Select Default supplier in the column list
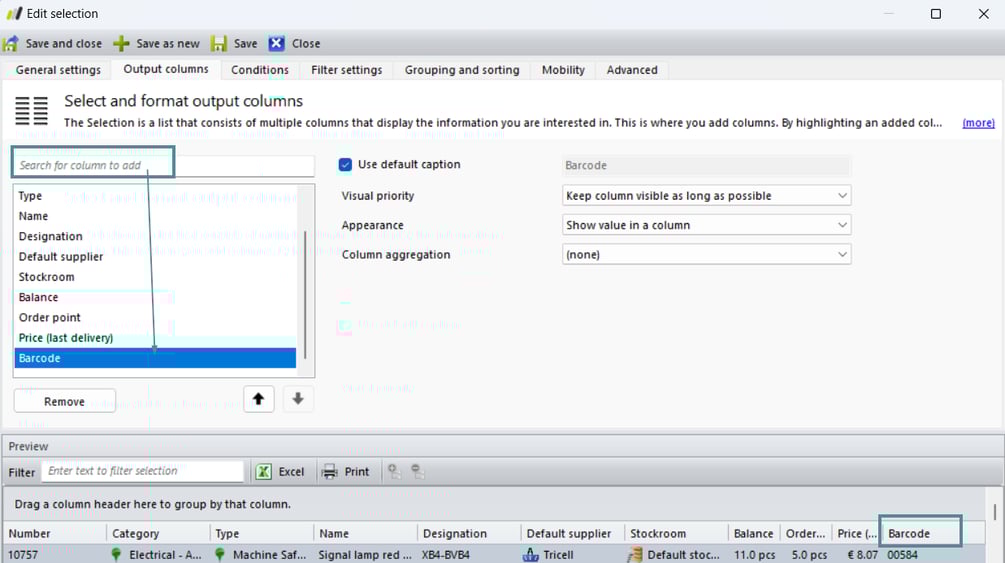 coord(61,257)
